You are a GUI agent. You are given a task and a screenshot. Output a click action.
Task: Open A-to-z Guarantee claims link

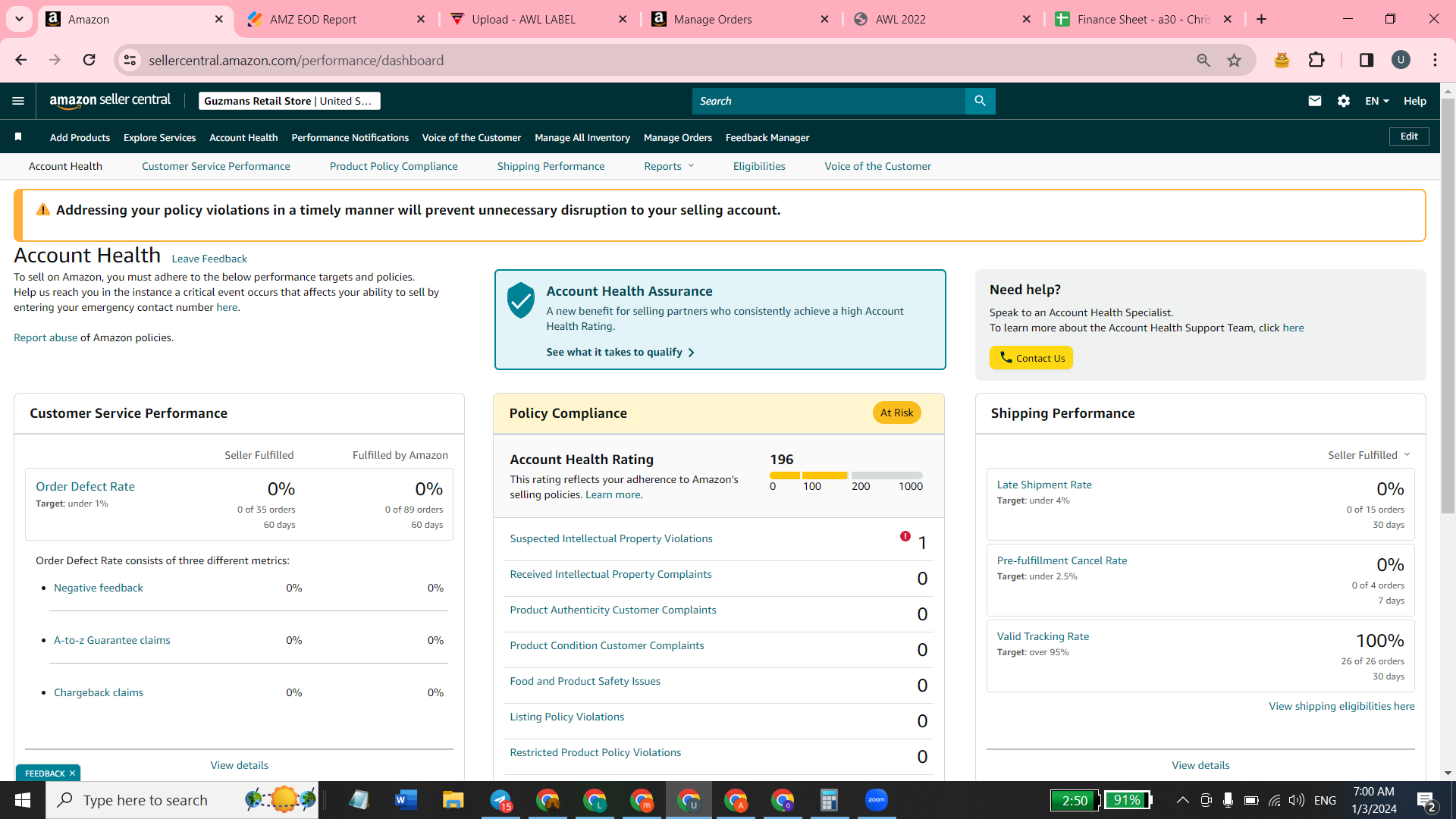(112, 640)
